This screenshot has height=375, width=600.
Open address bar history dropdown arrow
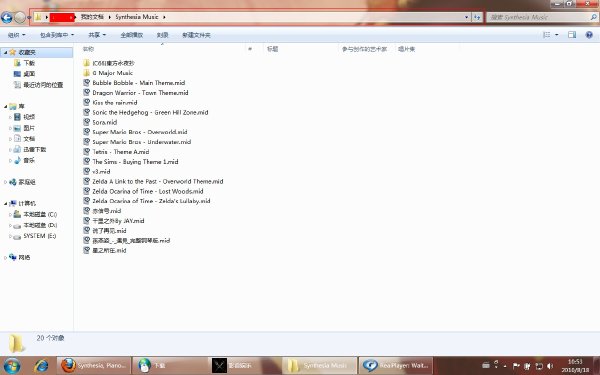coord(466,17)
